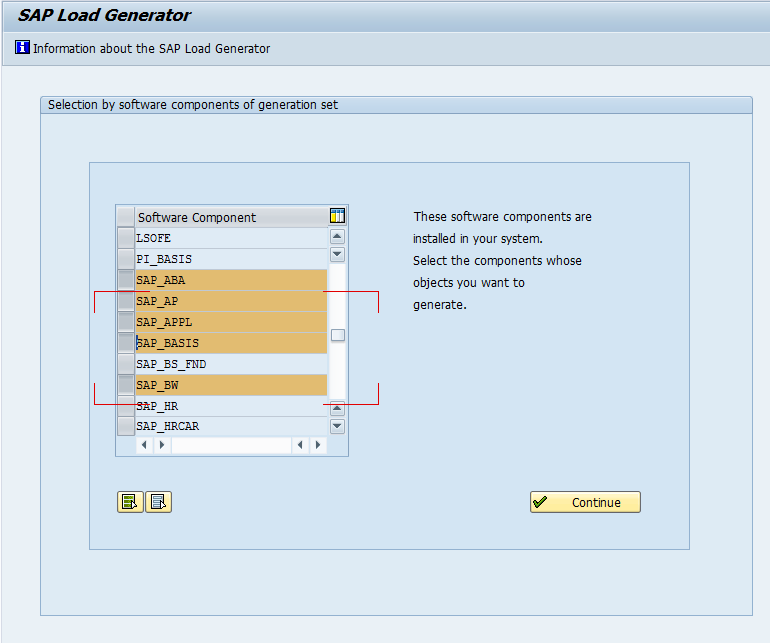Click left arrow on horizontal scrollbar
This screenshot has height=643, width=770.
coord(144,445)
